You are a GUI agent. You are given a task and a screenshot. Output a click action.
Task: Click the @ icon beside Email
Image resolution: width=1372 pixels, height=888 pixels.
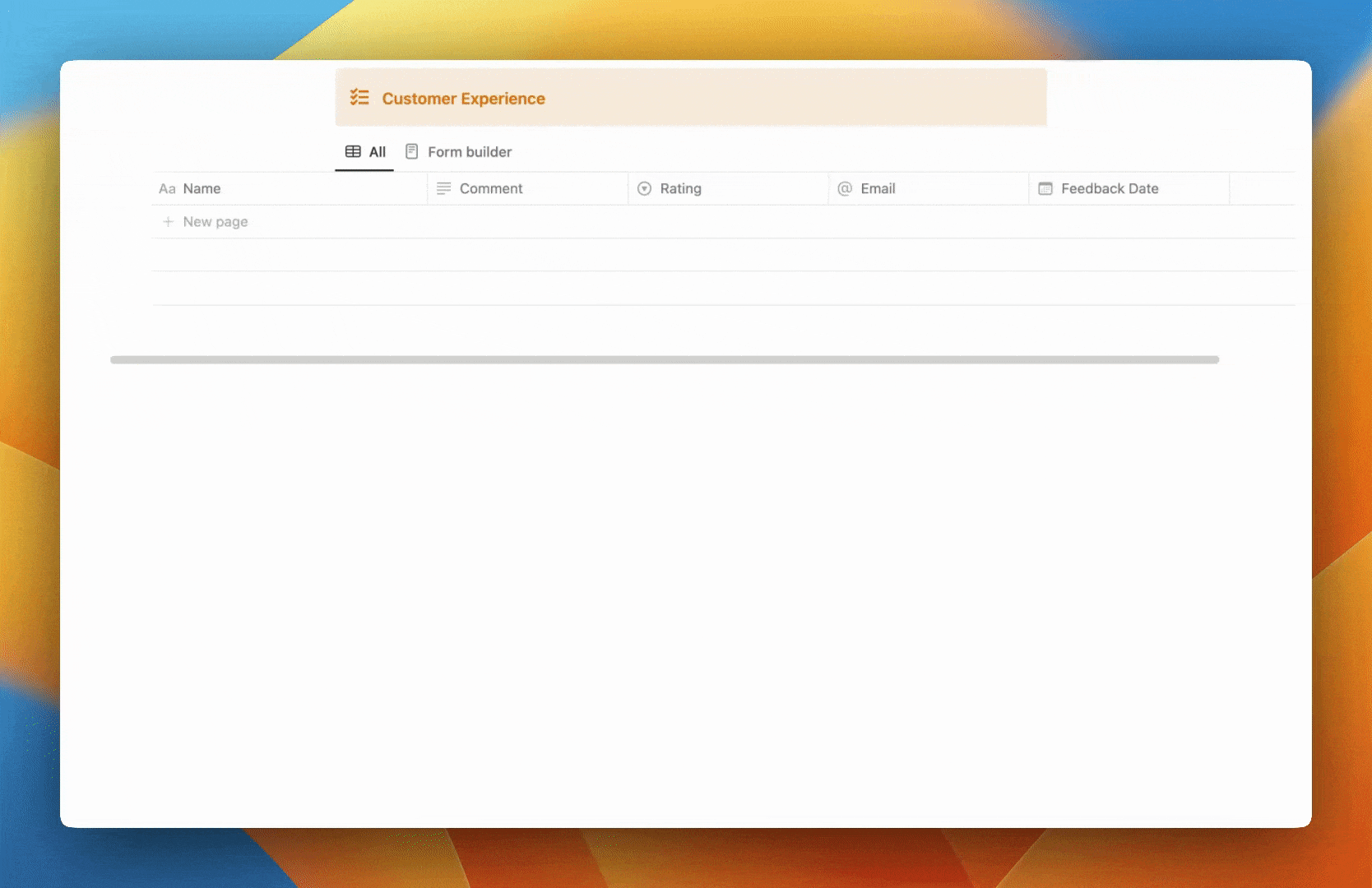pyautogui.click(x=845, y=189)
